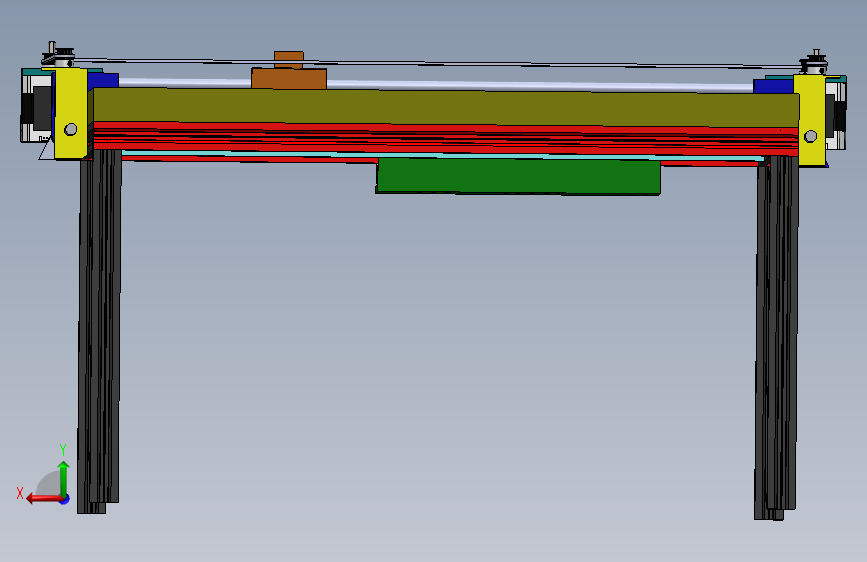The height and width of the screenshot is (562, 867).
Task: Select the left black vertical leg
Action: click(100, 331)
